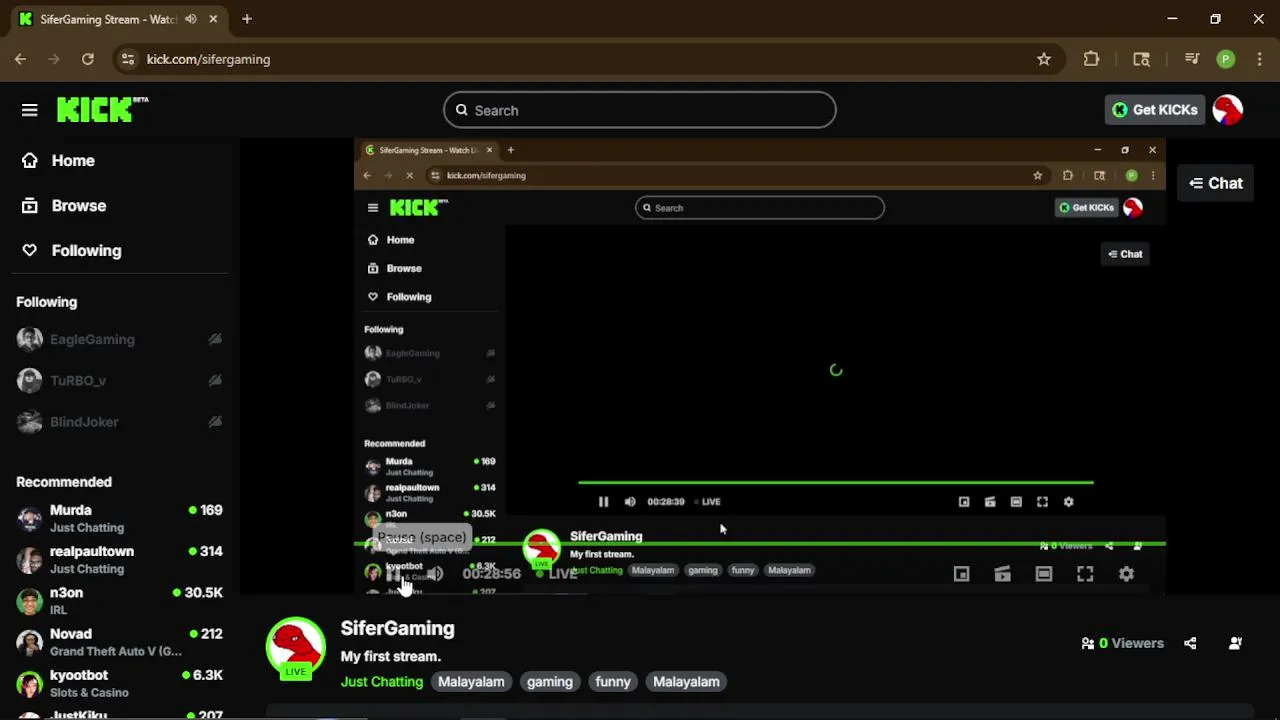This screenshot has width=1280, height=720.
Task: Close the SiferGaming Stream tab
Action: 213,19
